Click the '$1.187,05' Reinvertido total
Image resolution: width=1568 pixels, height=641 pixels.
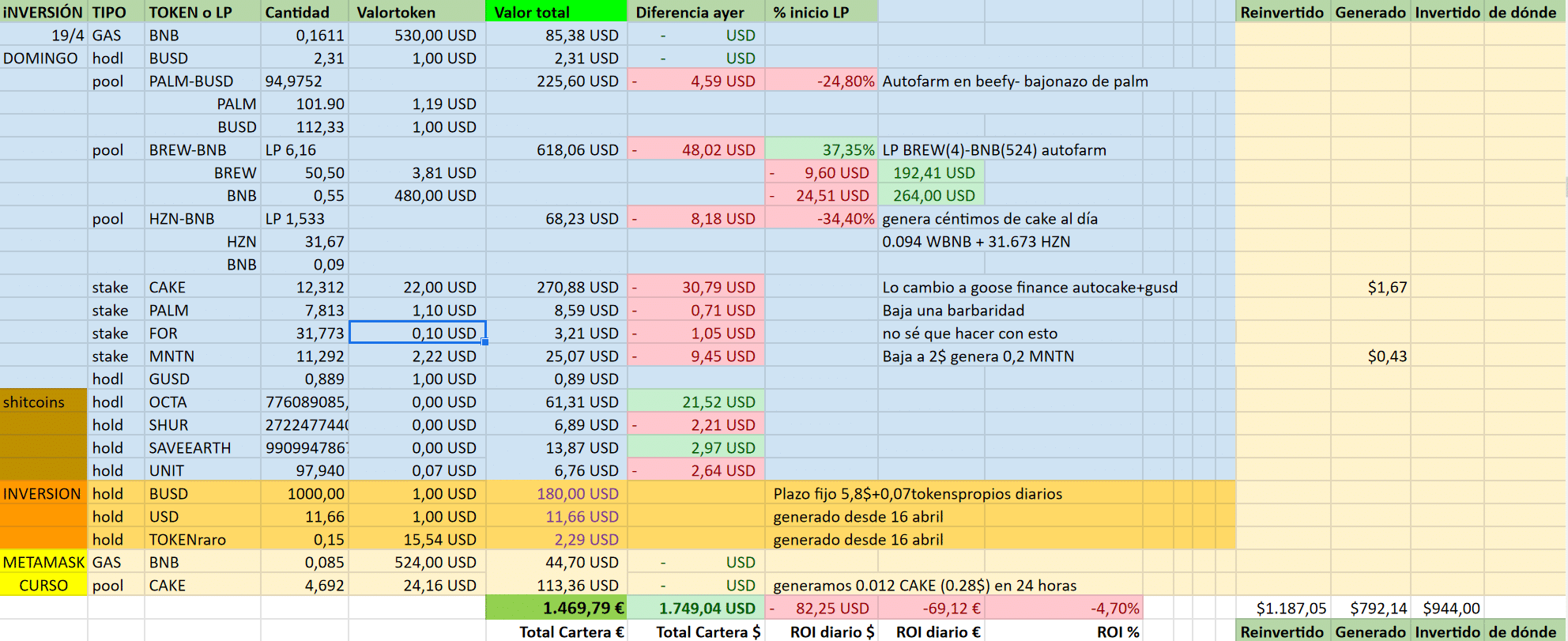[1283, 608]
